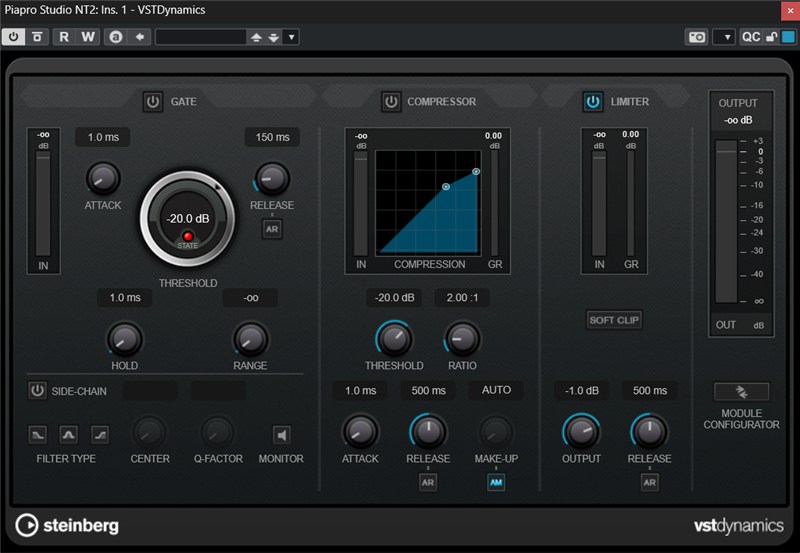Click gate release value 150 ms field
The width and height of the screenshot is (800, 553).
(x=272, y=137)
